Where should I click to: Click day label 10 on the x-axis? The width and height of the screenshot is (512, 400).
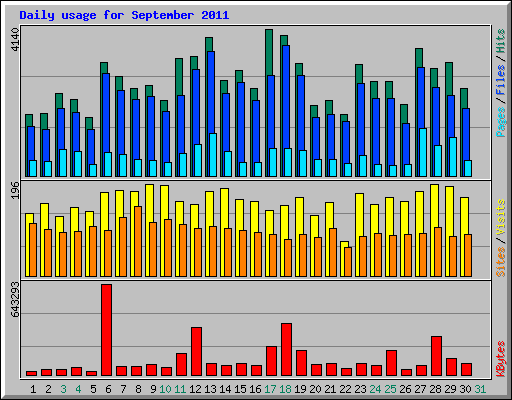coord(165,389)
